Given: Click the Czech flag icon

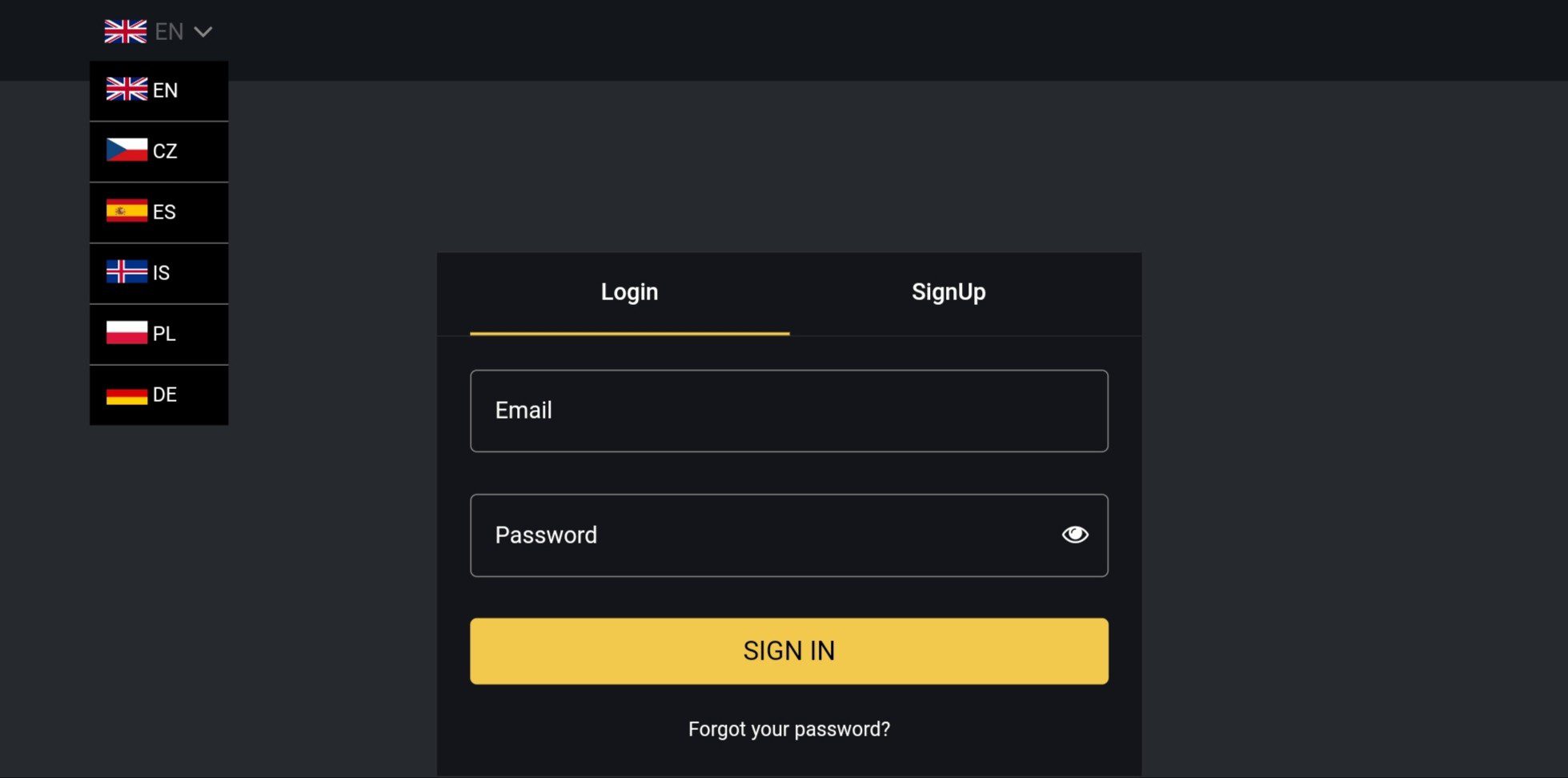Looking at the screenshot, I should coord(127,150).
